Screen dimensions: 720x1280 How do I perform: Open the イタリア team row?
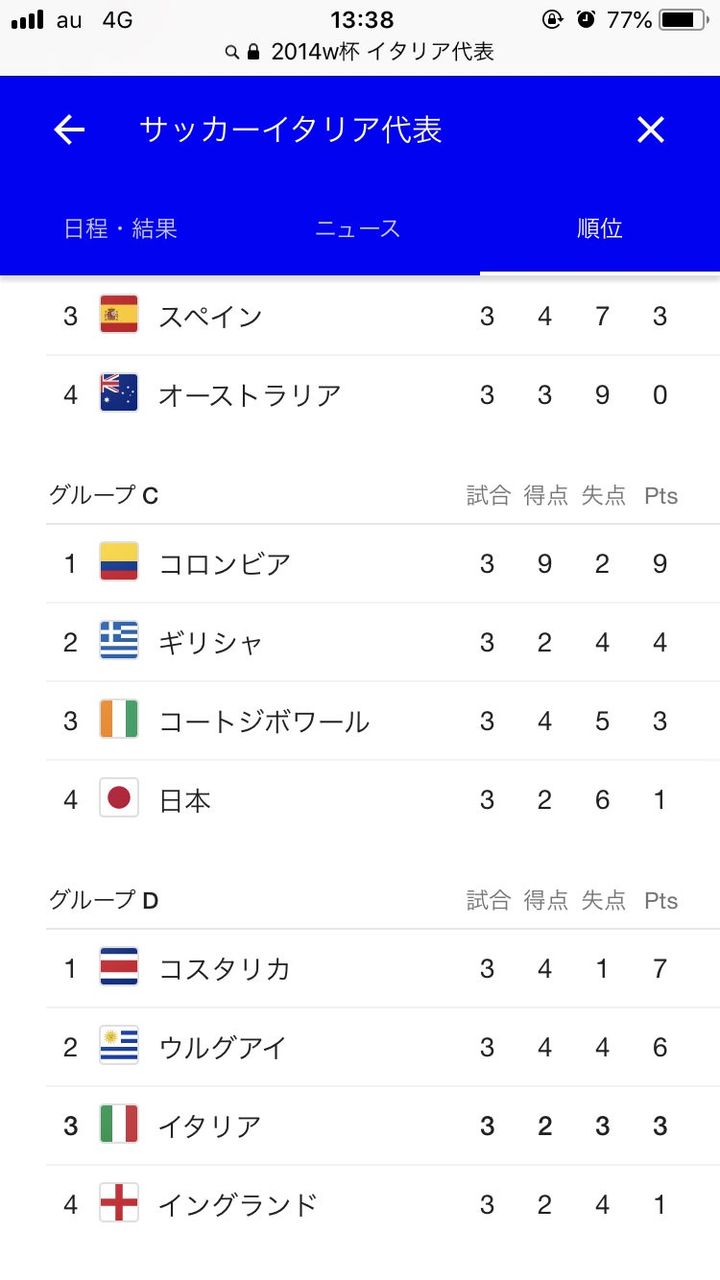[383, 1126]
